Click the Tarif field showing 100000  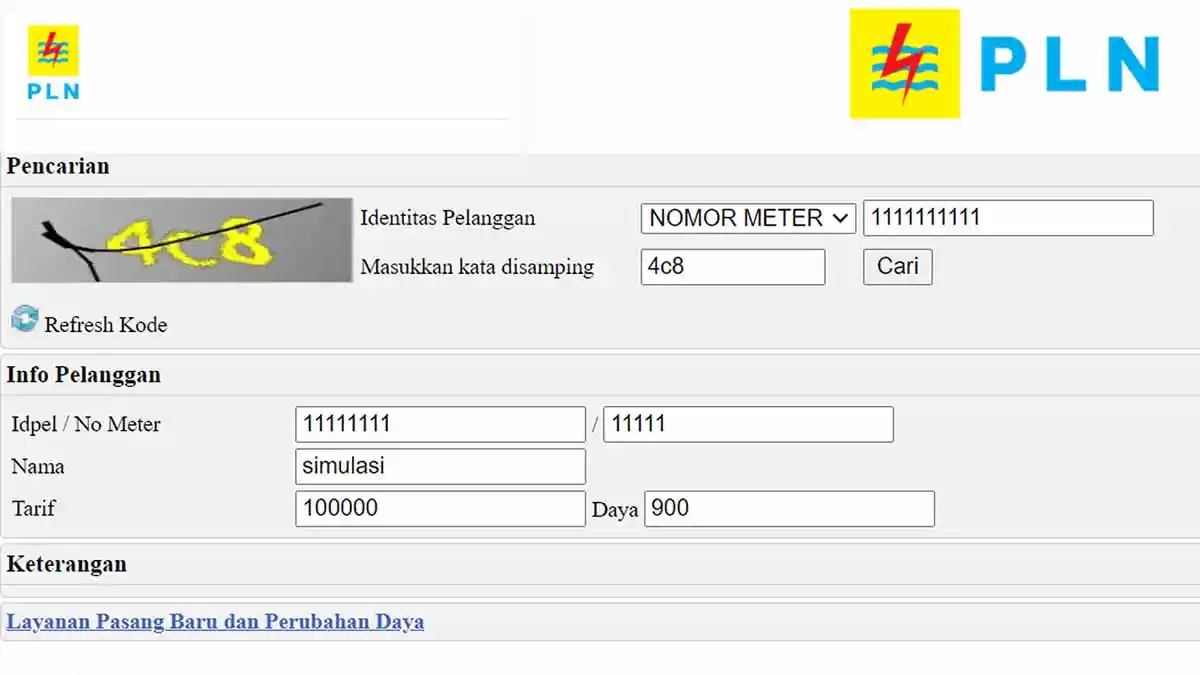pos(440,508)
